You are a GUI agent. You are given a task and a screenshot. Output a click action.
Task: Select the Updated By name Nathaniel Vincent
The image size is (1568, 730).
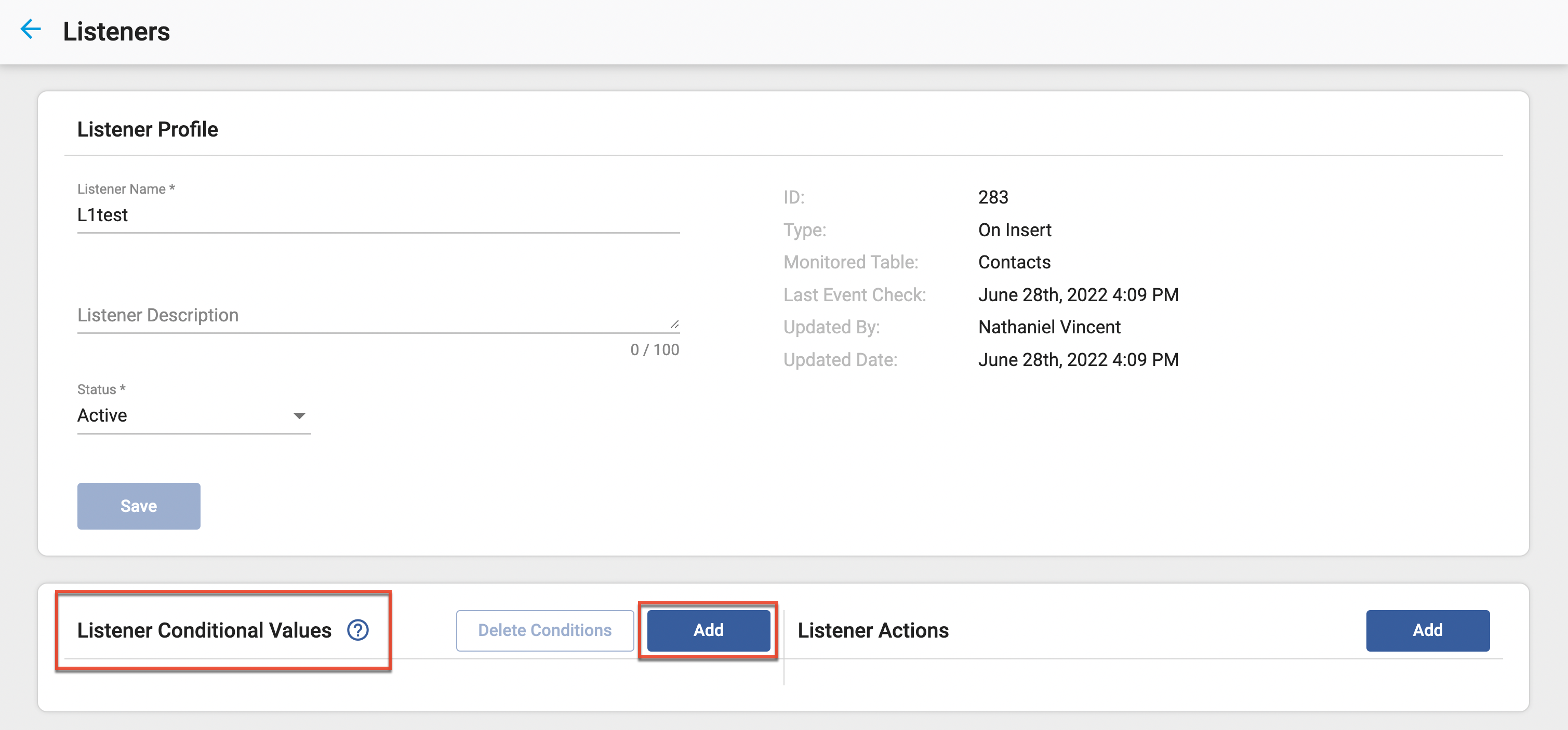pyautogui.click(x=1049, y=327)
